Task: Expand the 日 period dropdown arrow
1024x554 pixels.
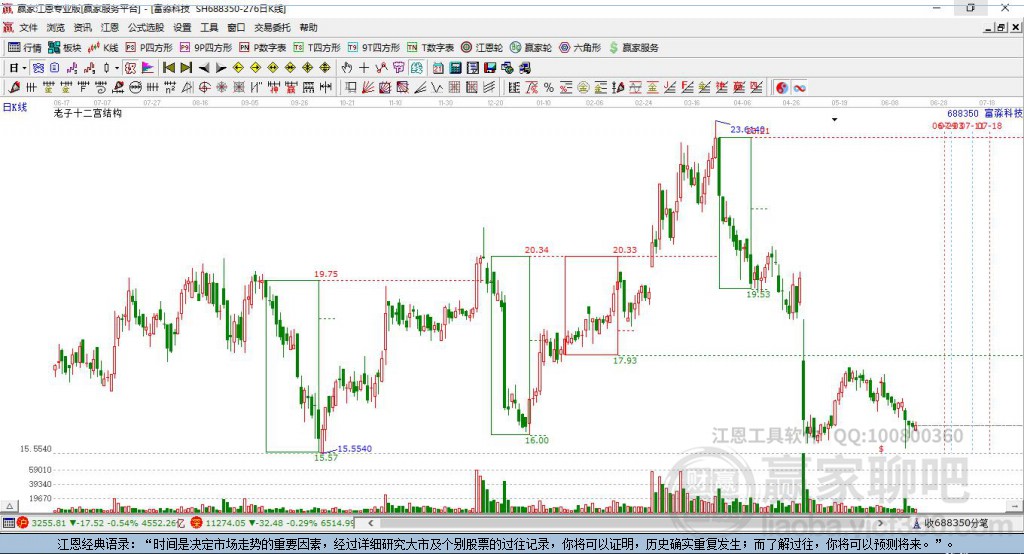Action: coord(24,68)
